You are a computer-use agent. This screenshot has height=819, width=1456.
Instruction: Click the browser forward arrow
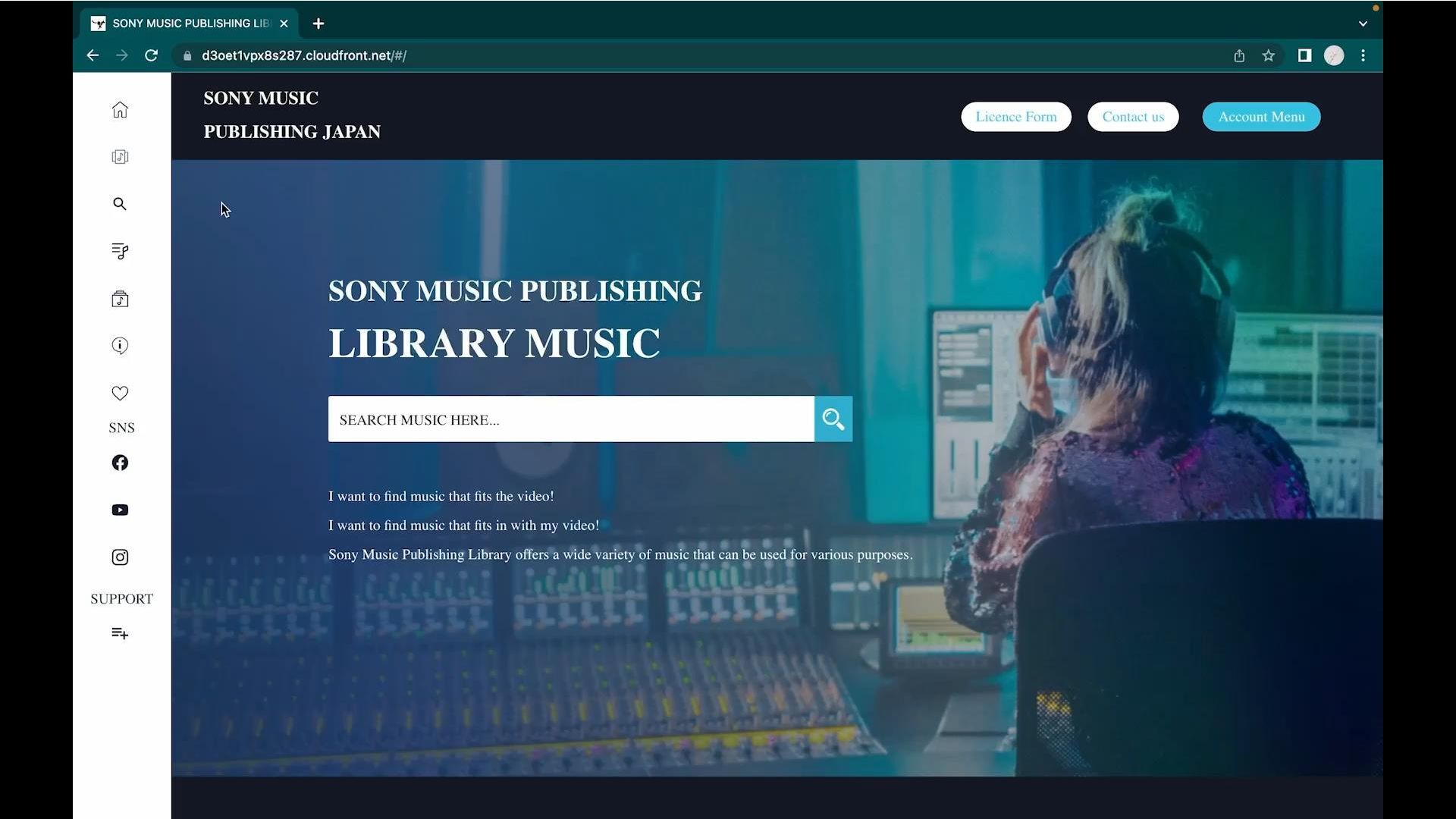[x=121, y=55]
